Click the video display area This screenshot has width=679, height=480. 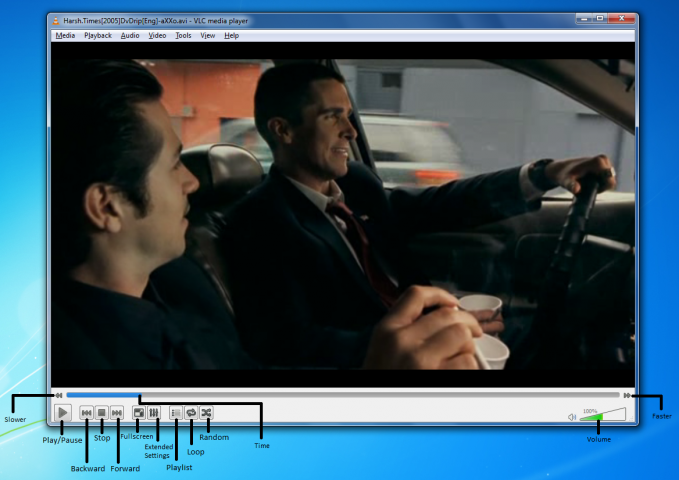tap(343, 214)
